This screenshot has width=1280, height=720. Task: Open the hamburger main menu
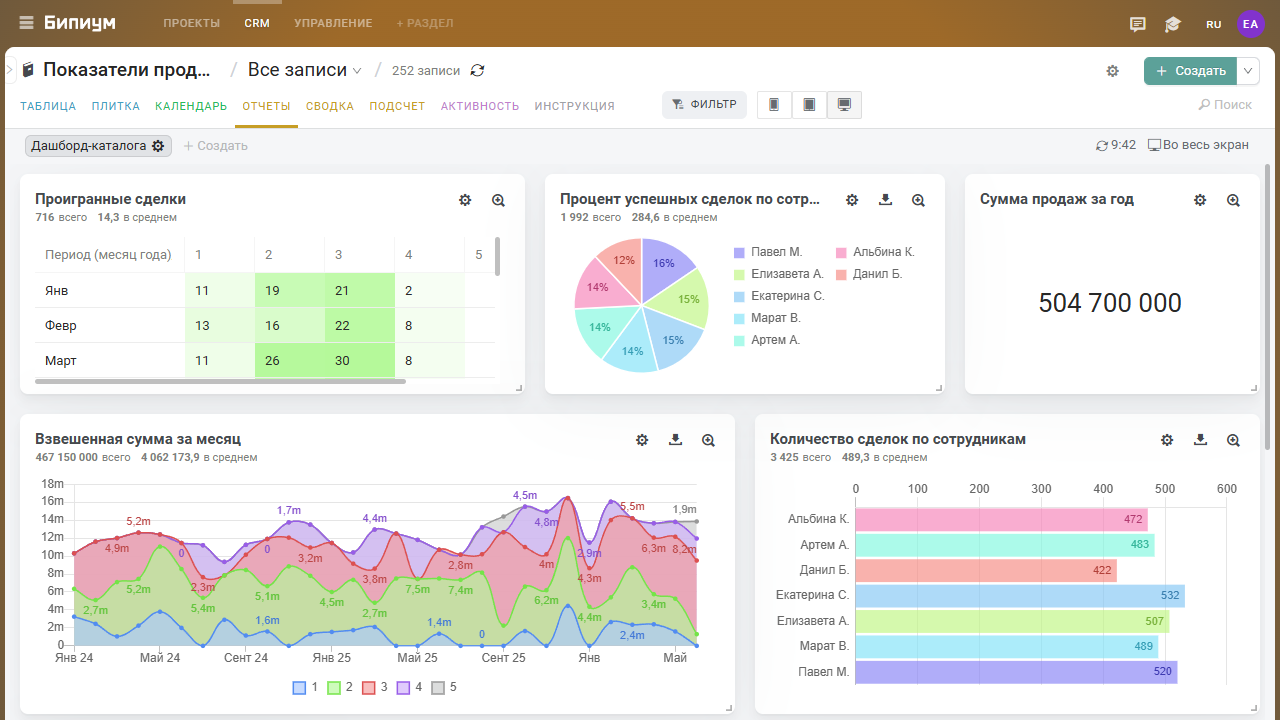click(x=26, y=23)
